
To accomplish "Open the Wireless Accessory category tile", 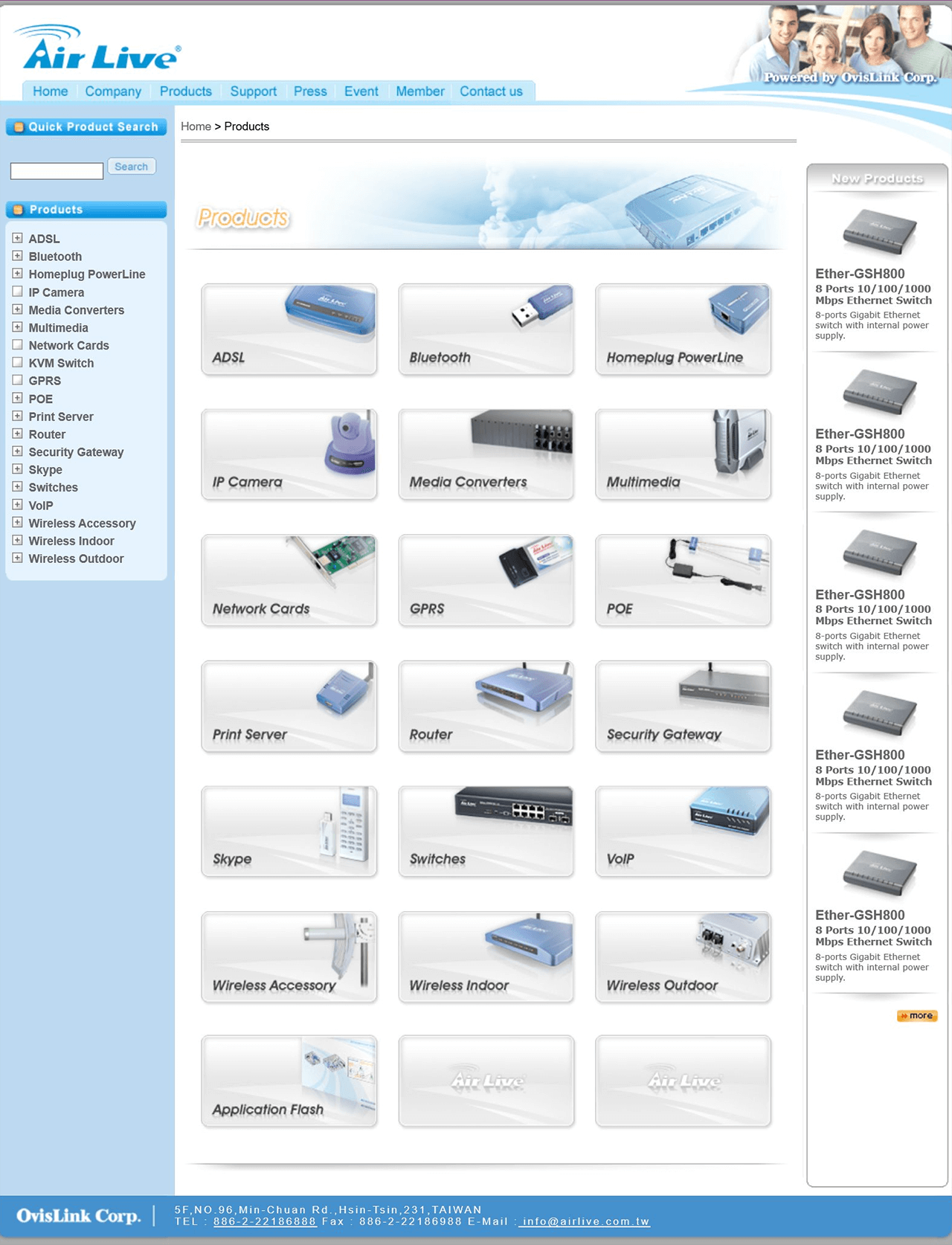I will pos(289,957).
